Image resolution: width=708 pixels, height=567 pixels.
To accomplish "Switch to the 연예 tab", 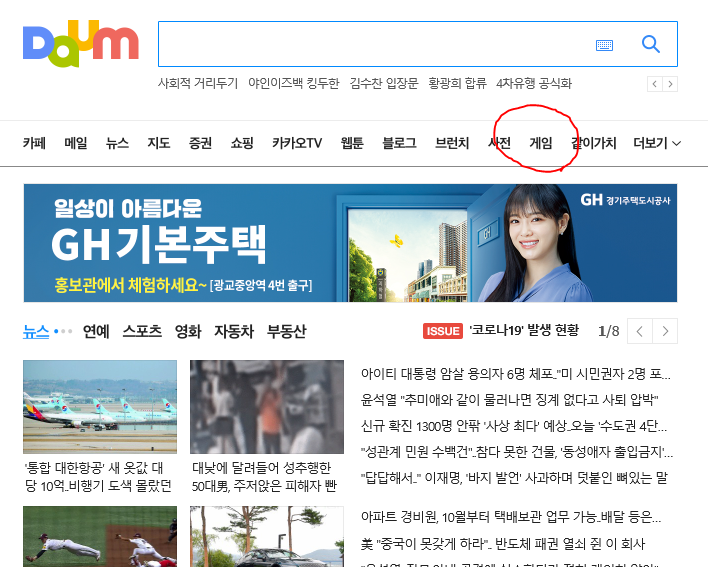I will (x=96, y=331).
